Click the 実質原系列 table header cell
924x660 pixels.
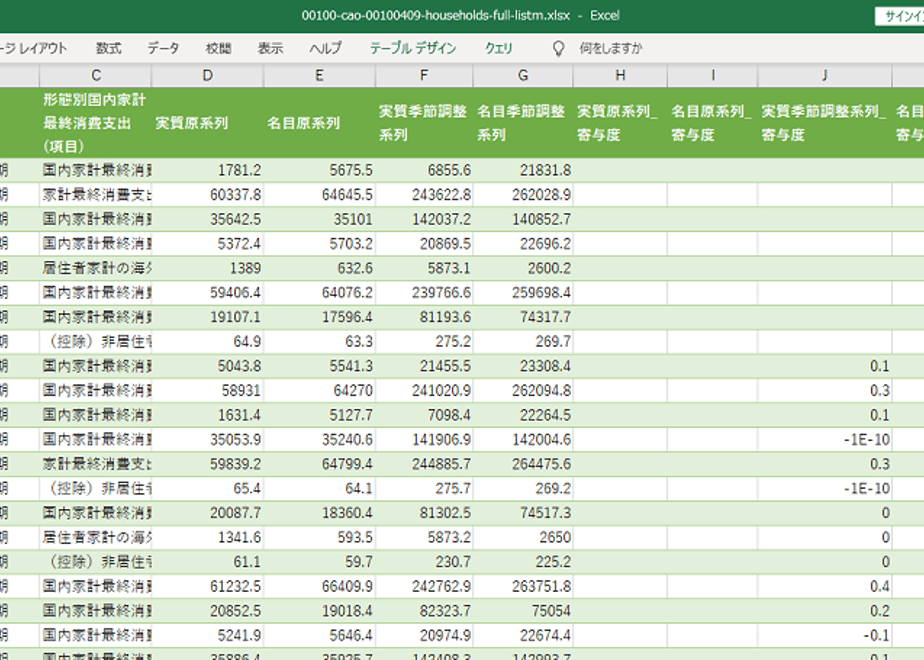207,123
